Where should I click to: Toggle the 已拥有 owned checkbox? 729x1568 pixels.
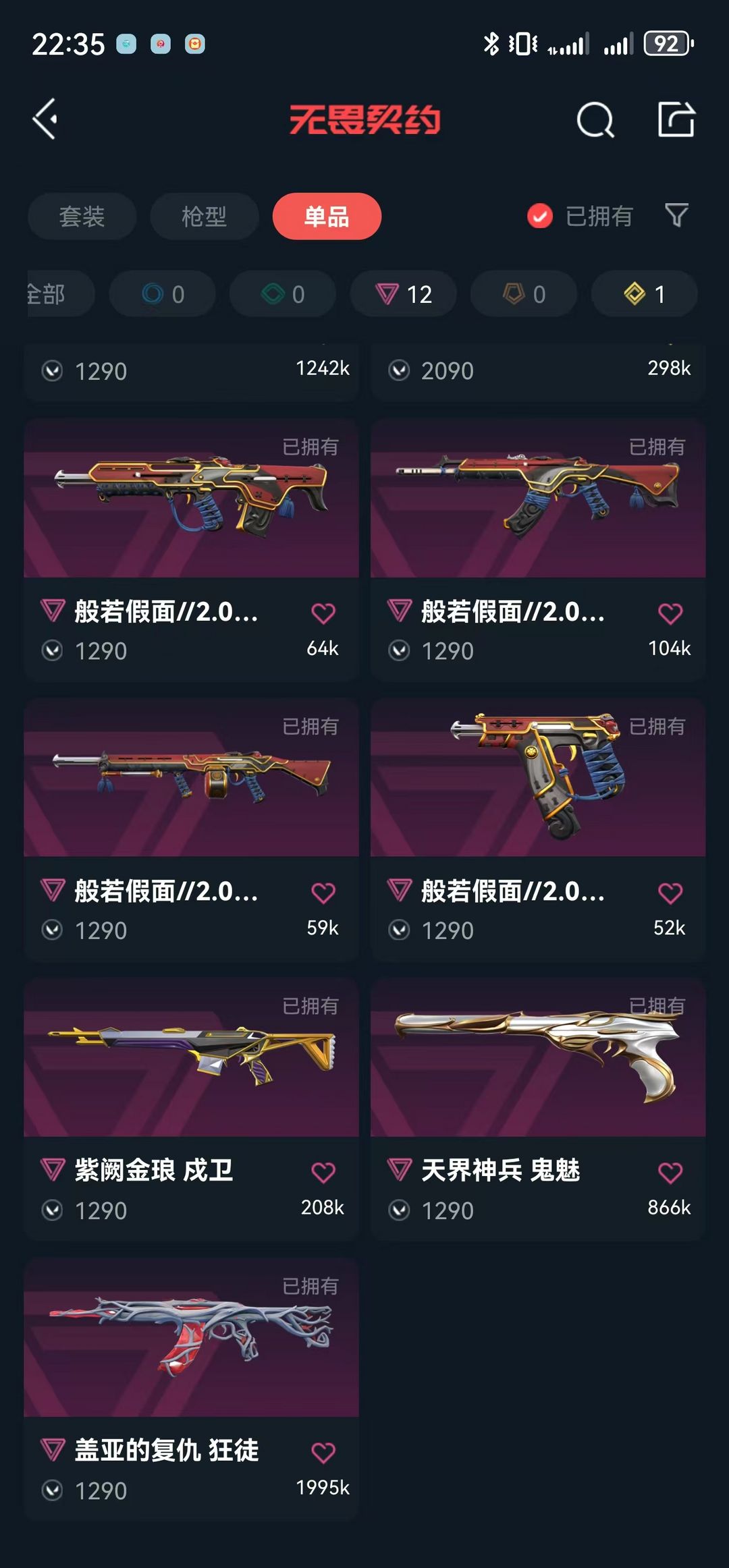(x=540, y=216)
